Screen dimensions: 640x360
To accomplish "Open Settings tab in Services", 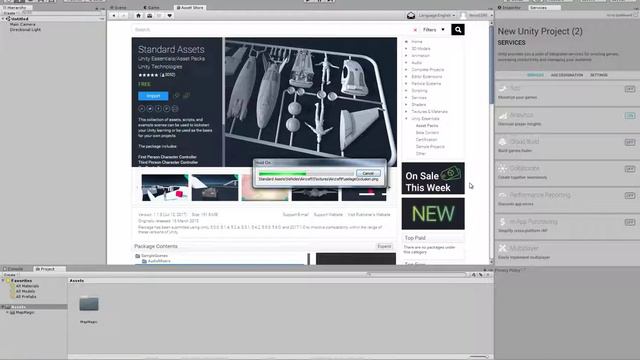I will point(599,75).
